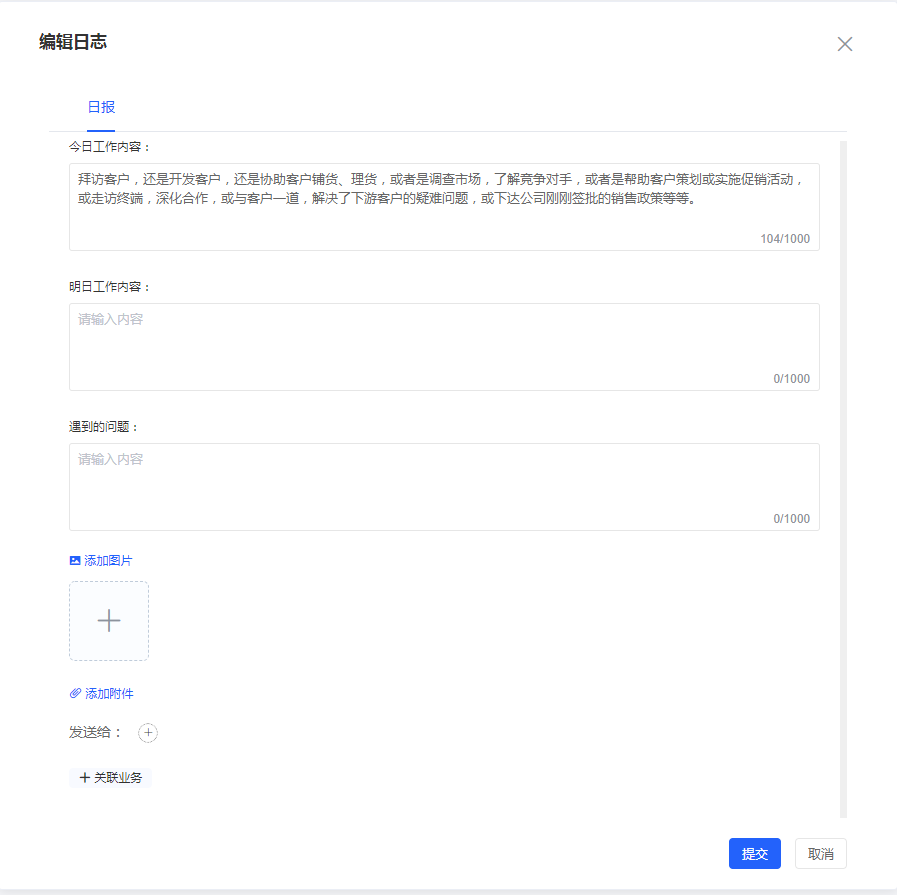The height and width of the screenshot is (895, 897).
Task: Click the 104/1000 character counter
Action: click(785, 239)
